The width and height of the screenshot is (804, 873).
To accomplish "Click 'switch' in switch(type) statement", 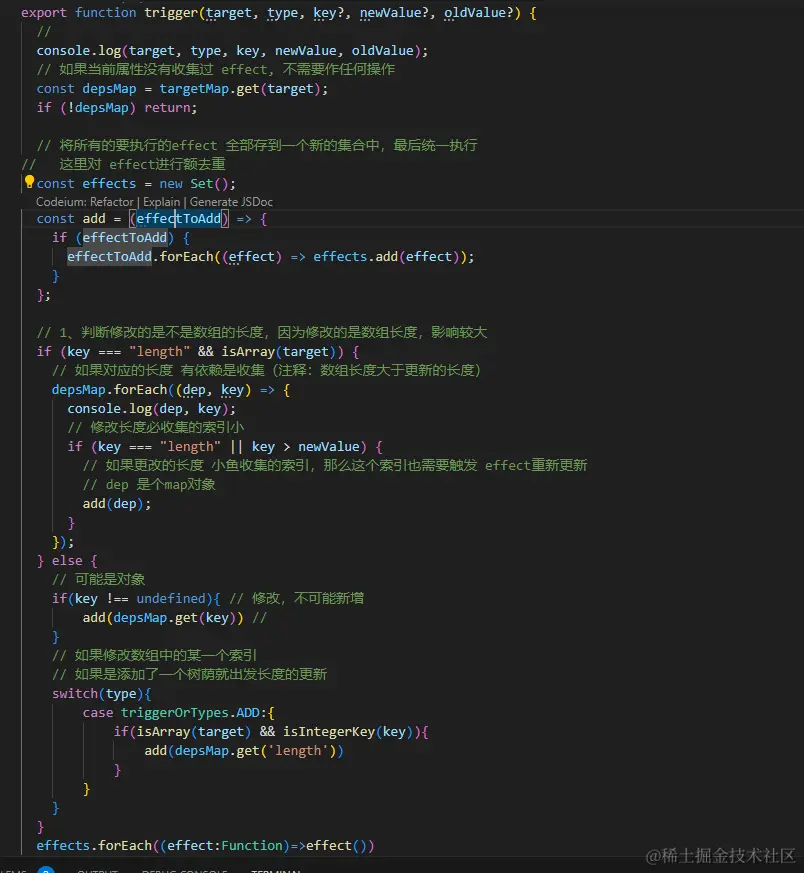I will [75, 694].
